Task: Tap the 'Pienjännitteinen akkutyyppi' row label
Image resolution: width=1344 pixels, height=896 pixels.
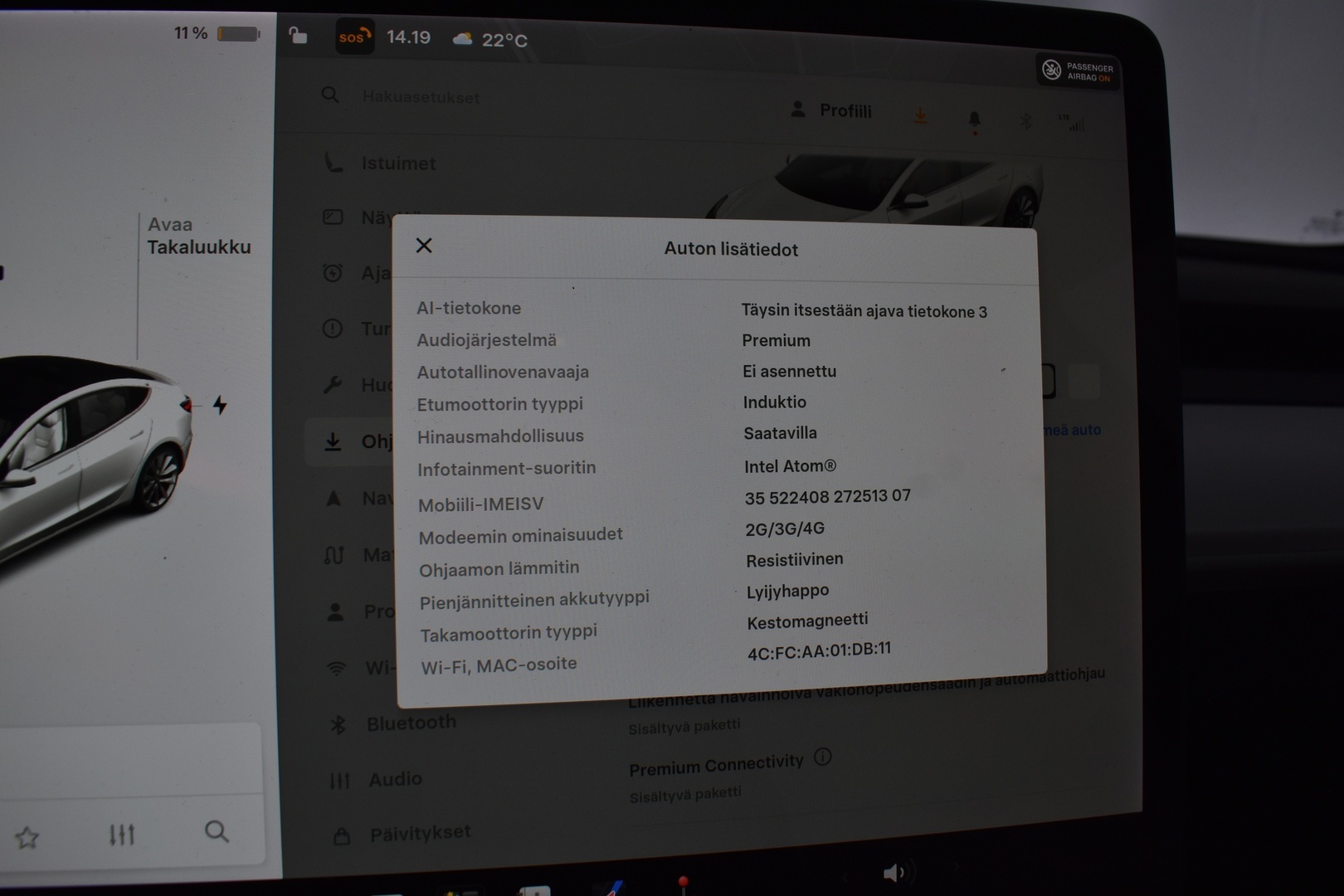Action: tap(534, 600)
